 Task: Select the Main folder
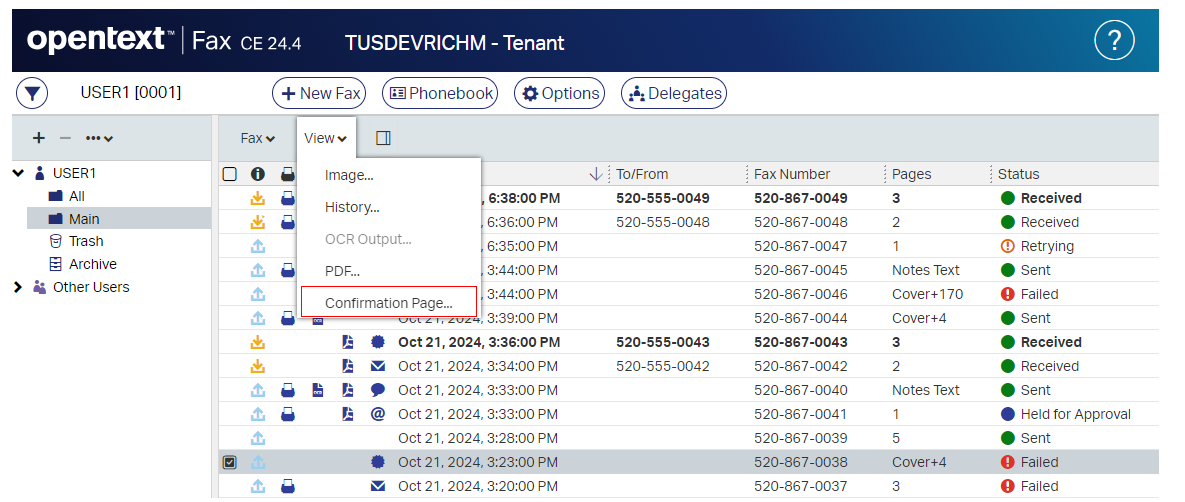[84, 218]
